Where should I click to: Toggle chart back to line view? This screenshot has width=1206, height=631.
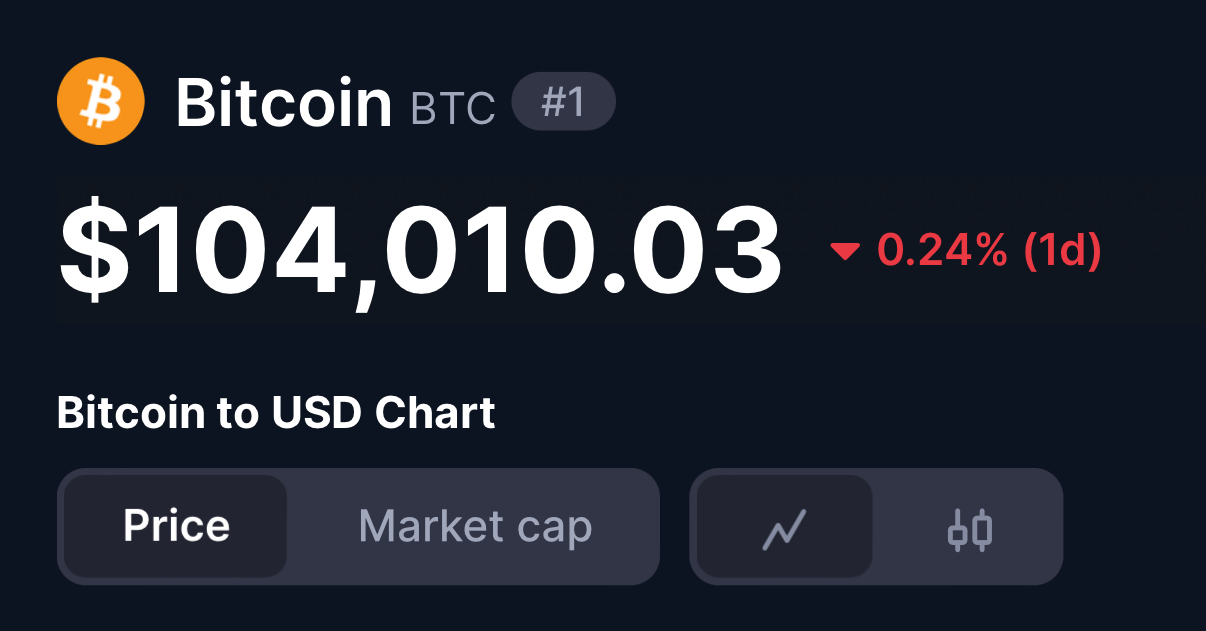784,527
